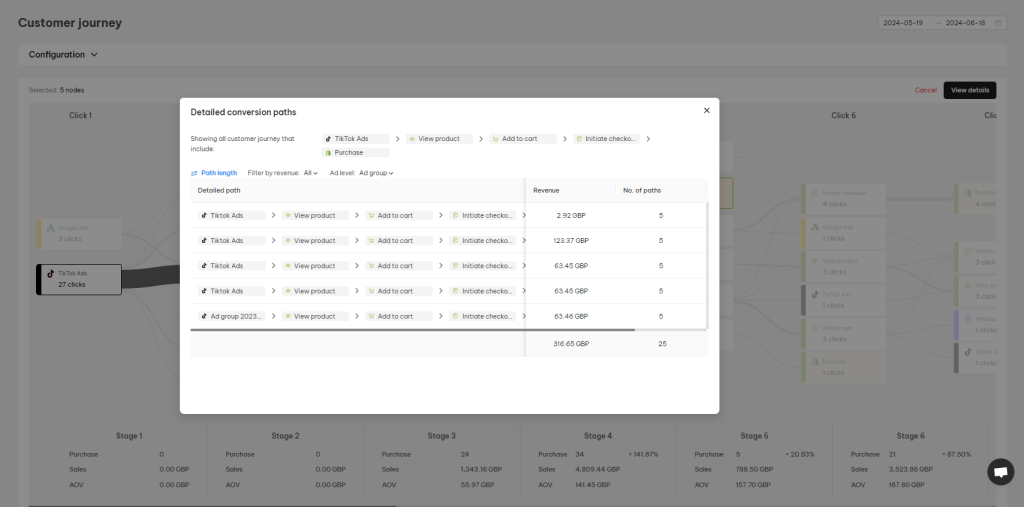Click View product icon in 63.46 GBP row

(288, 316)
